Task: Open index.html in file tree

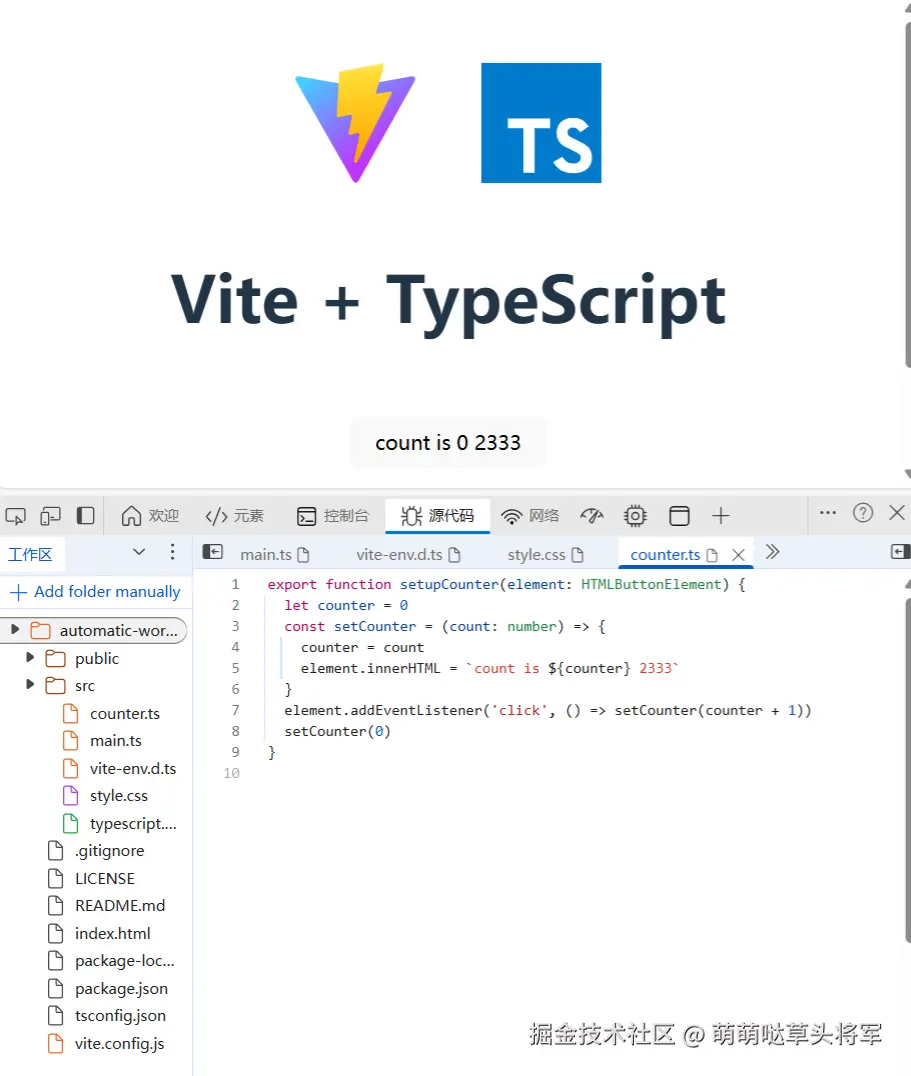Action: click(x=112, y=933)
